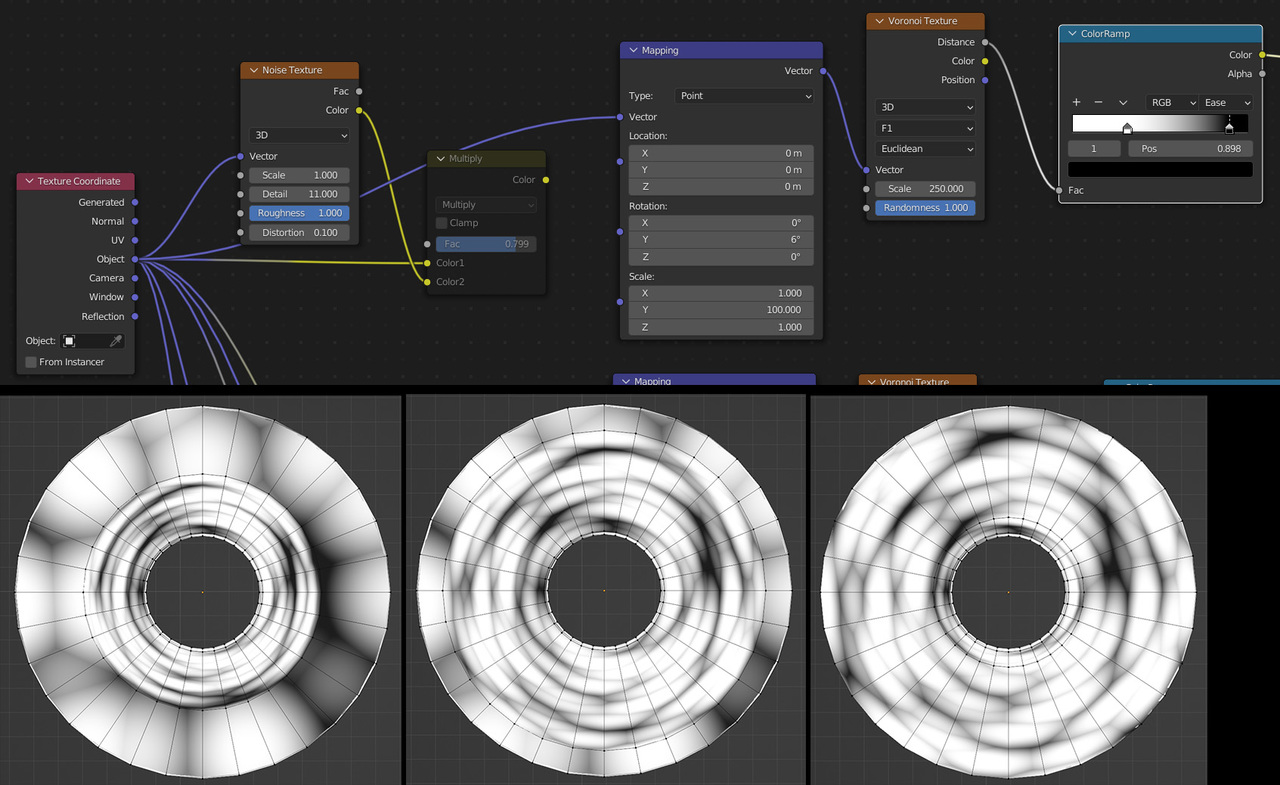Open the Euclidean distance metric dropdown

(x=925, y=149)
